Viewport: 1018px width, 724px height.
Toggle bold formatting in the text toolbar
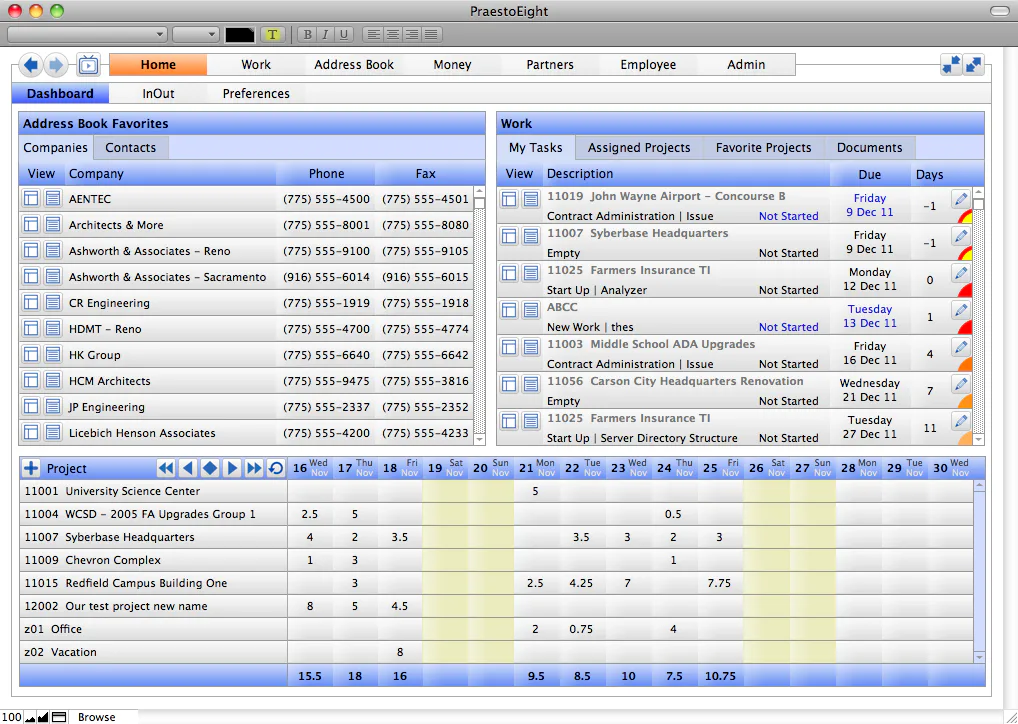(x=307, y=33)
